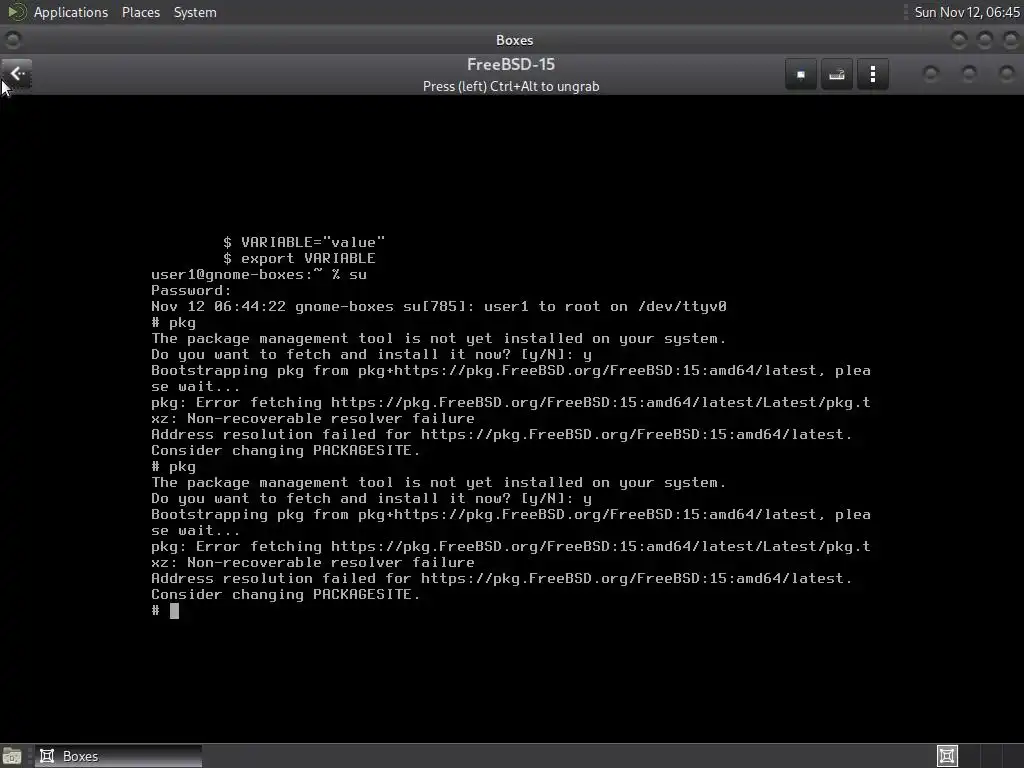Click the 'Password:' line in the terminal
The height and width of the screenshot is (768, 1024).
tap(191, 291)
